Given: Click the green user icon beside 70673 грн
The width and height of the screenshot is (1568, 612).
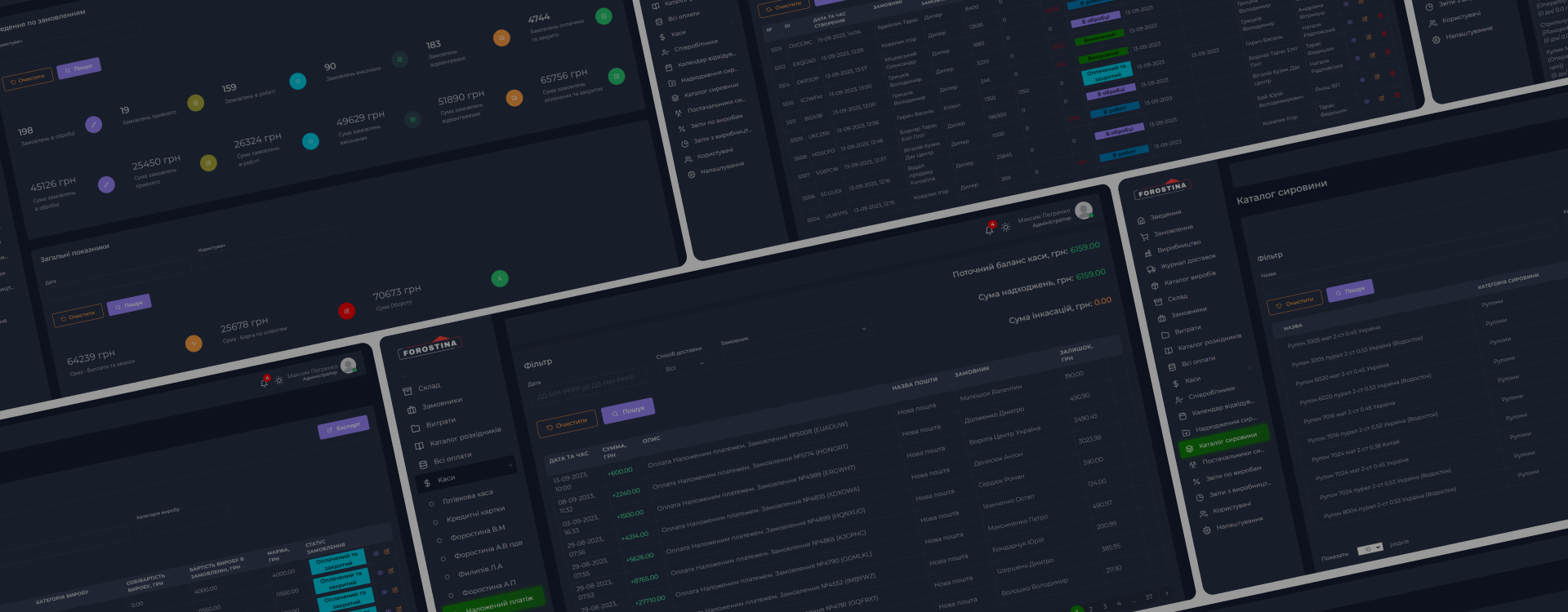Looking at the screenshot, I should pos(500,279).
